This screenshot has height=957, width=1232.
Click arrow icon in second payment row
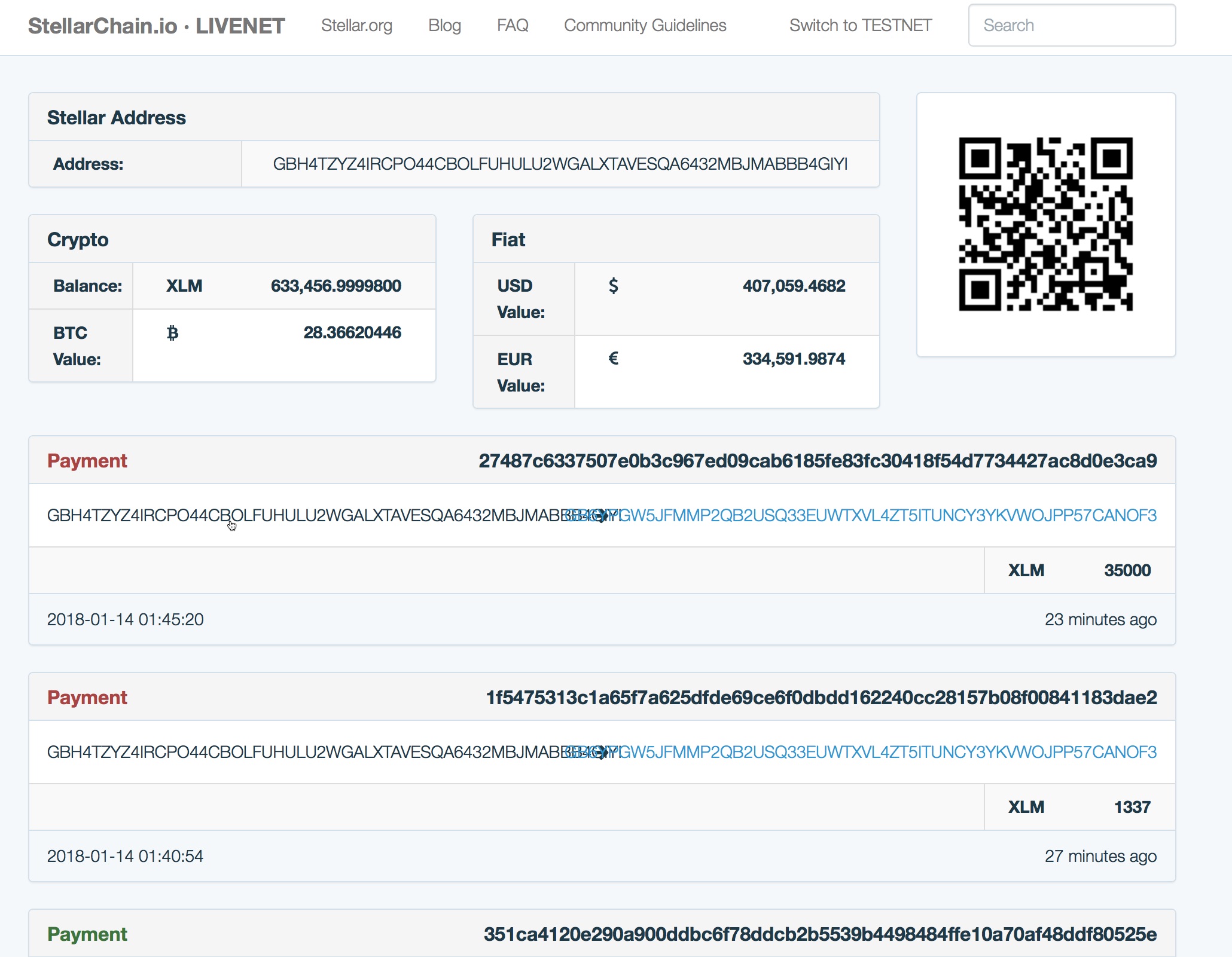[x=603, y=752]
